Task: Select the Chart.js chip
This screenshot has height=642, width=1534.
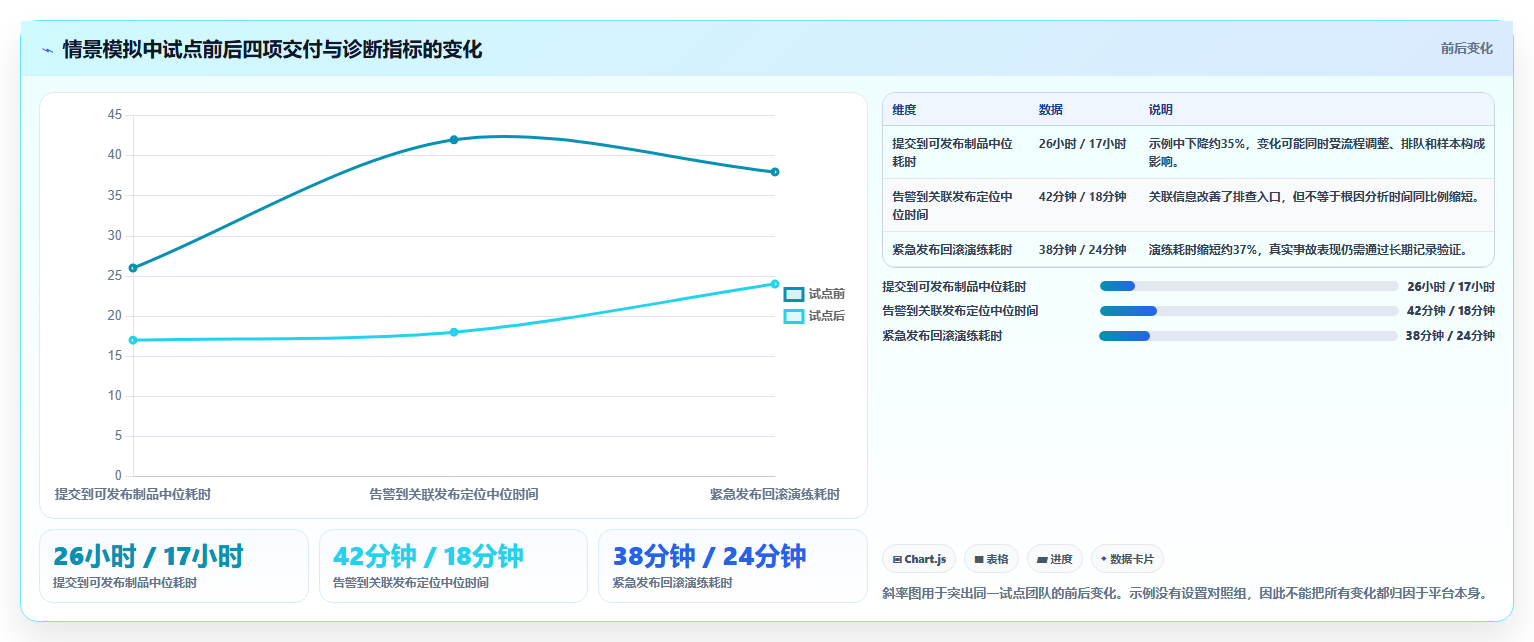Action: click(x=919, y=559)
